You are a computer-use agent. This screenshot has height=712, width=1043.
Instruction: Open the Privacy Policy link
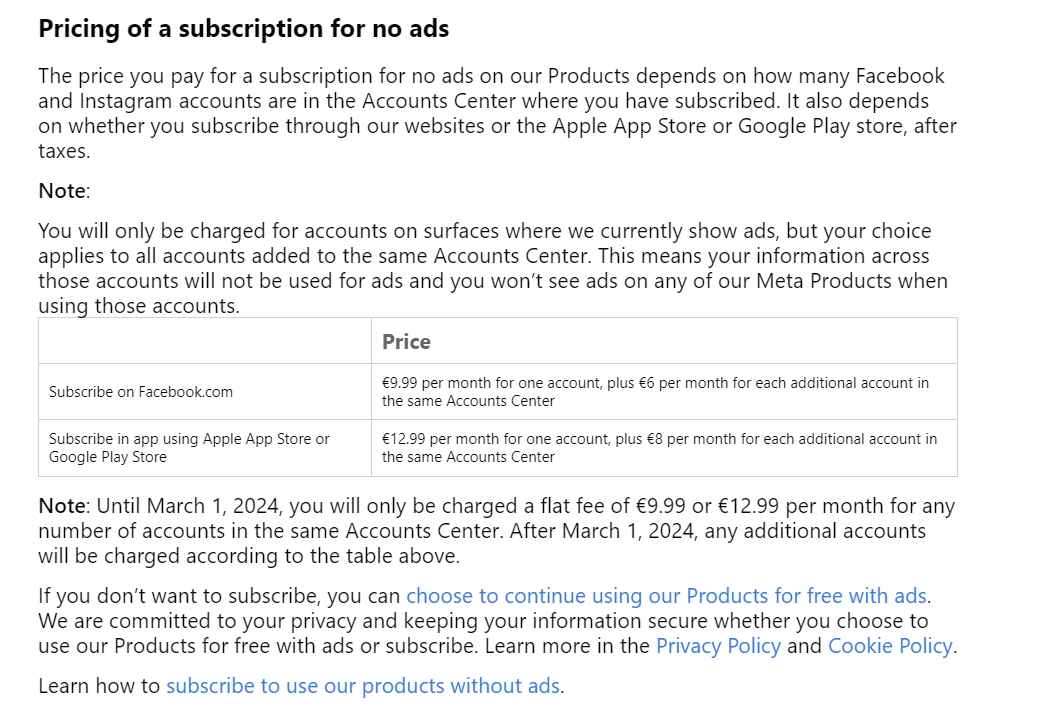pyautogui.click(x=717, y=646)
